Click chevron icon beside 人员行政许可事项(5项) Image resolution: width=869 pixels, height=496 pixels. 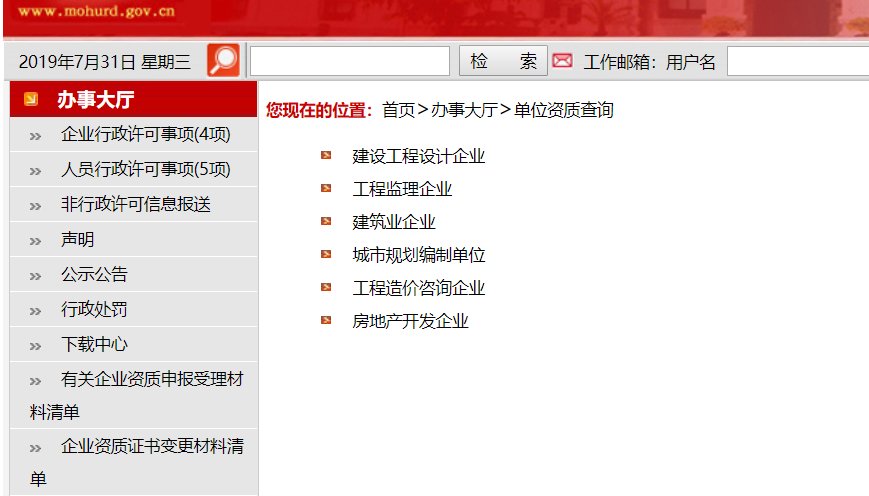coord(35,171)
